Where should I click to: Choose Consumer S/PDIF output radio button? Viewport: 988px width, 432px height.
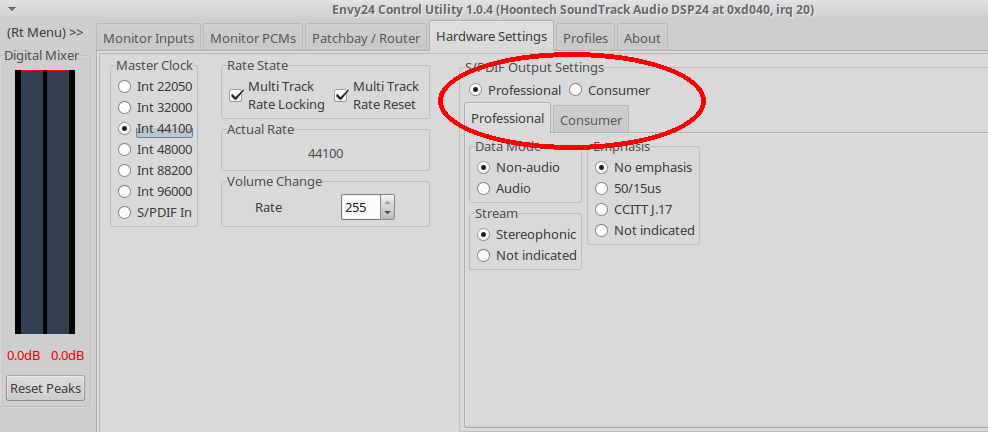(576, 90)
